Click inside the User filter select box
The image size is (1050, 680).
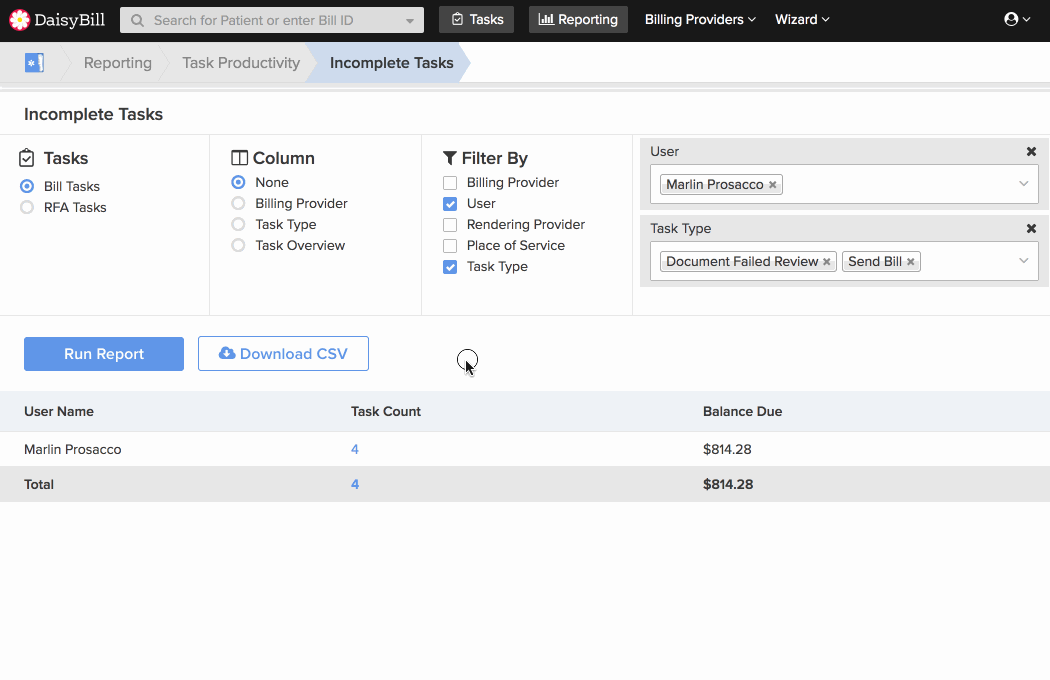(x=844, y=184)
